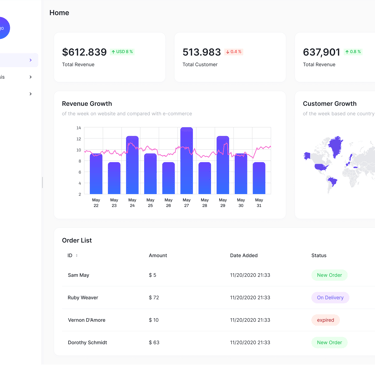Open the Ruby Weaver order row

[x=218, y=298]
